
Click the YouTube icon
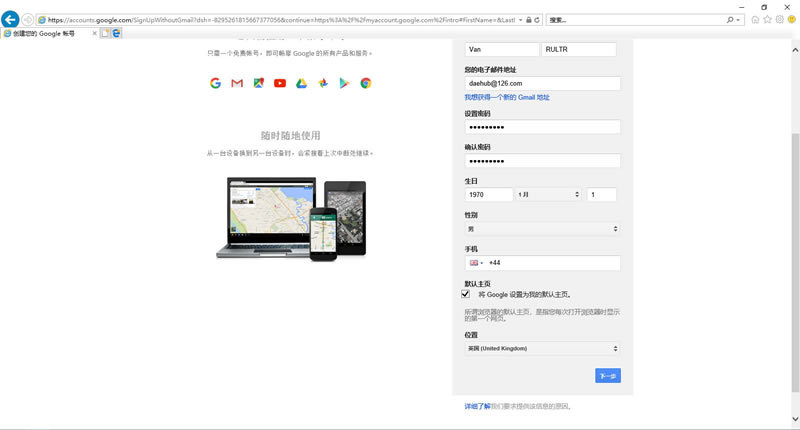280,83
